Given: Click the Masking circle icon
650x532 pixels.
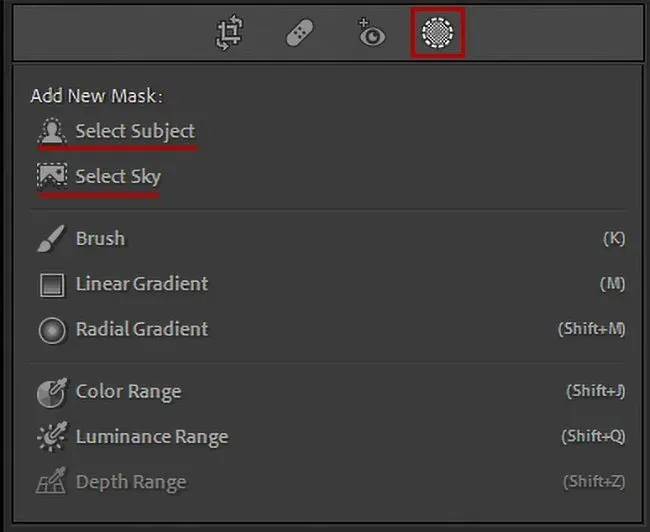Looking at the screenshot, I should (x=438, y=34).
